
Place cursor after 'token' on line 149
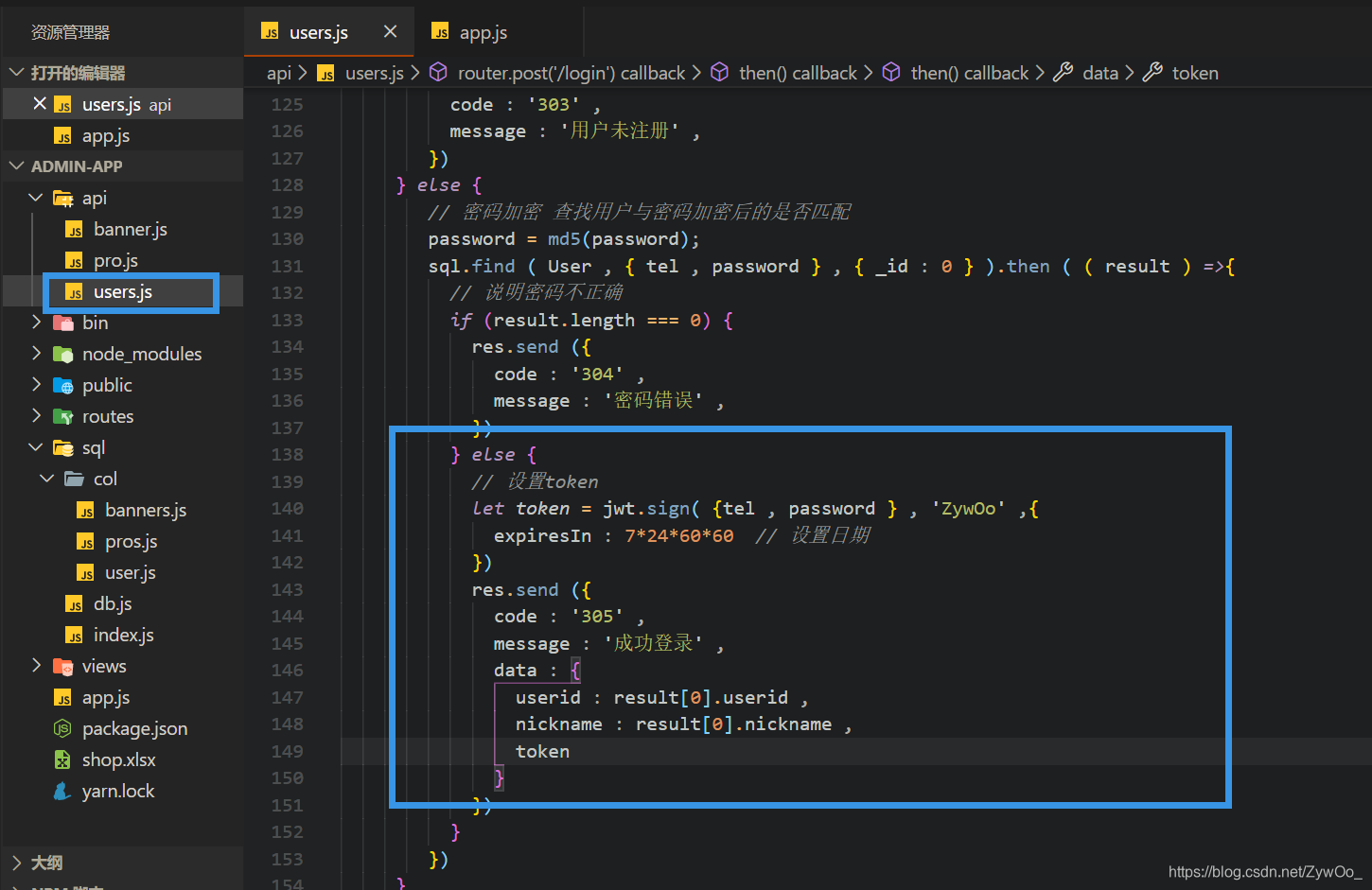click(x=571, y=752)
